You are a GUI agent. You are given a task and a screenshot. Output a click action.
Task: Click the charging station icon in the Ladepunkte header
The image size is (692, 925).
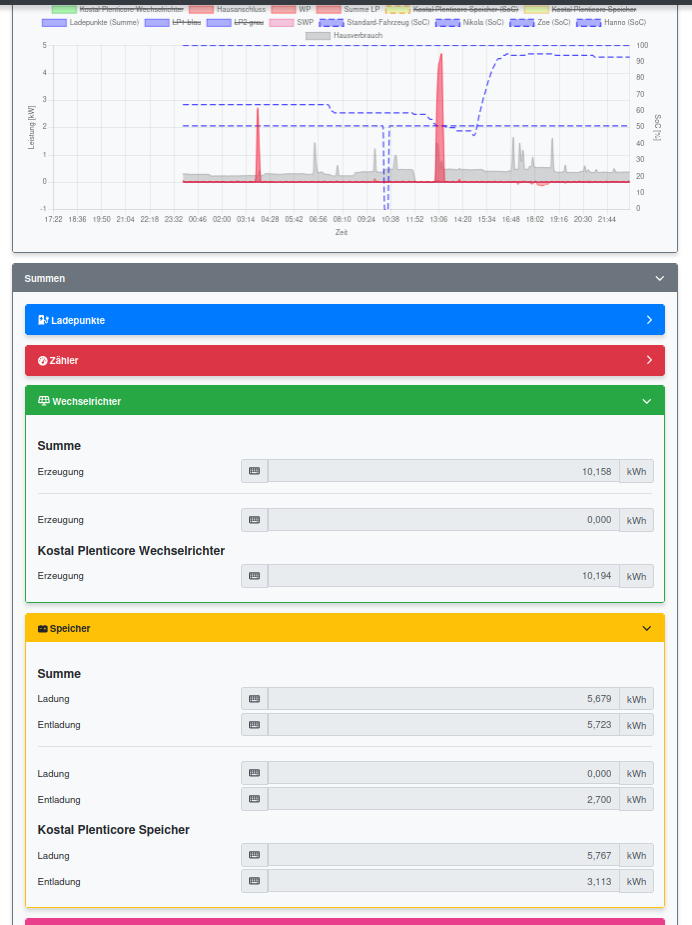[x=43, y=320]
